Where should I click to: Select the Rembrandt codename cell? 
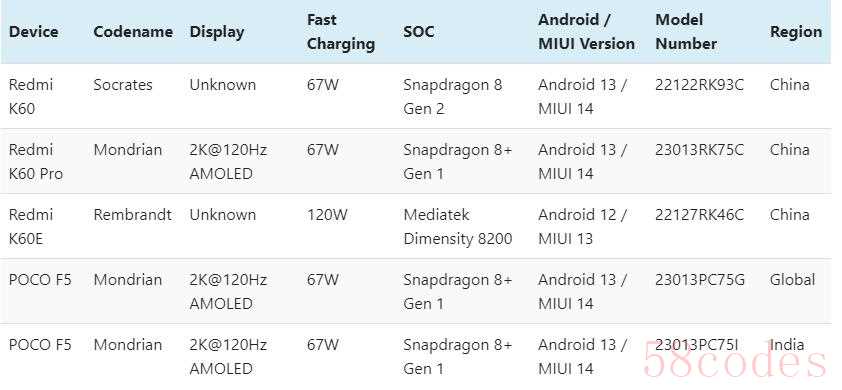133,215
